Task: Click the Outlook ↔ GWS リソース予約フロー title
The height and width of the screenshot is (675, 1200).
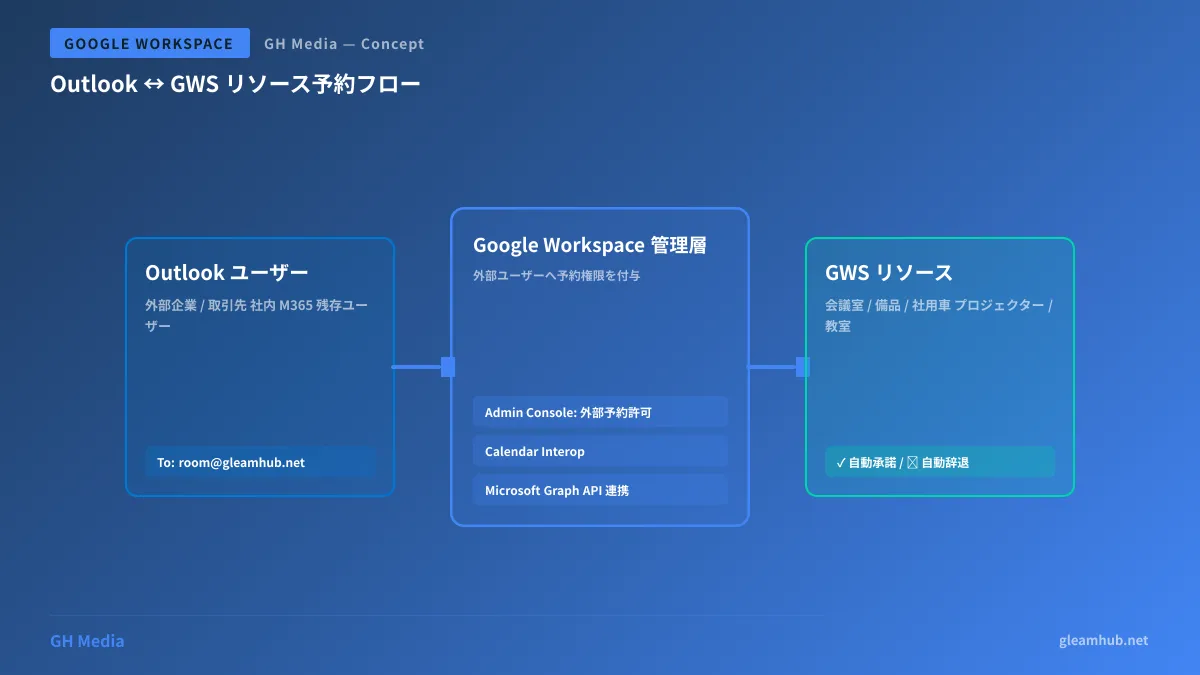Action: point(237,84)
